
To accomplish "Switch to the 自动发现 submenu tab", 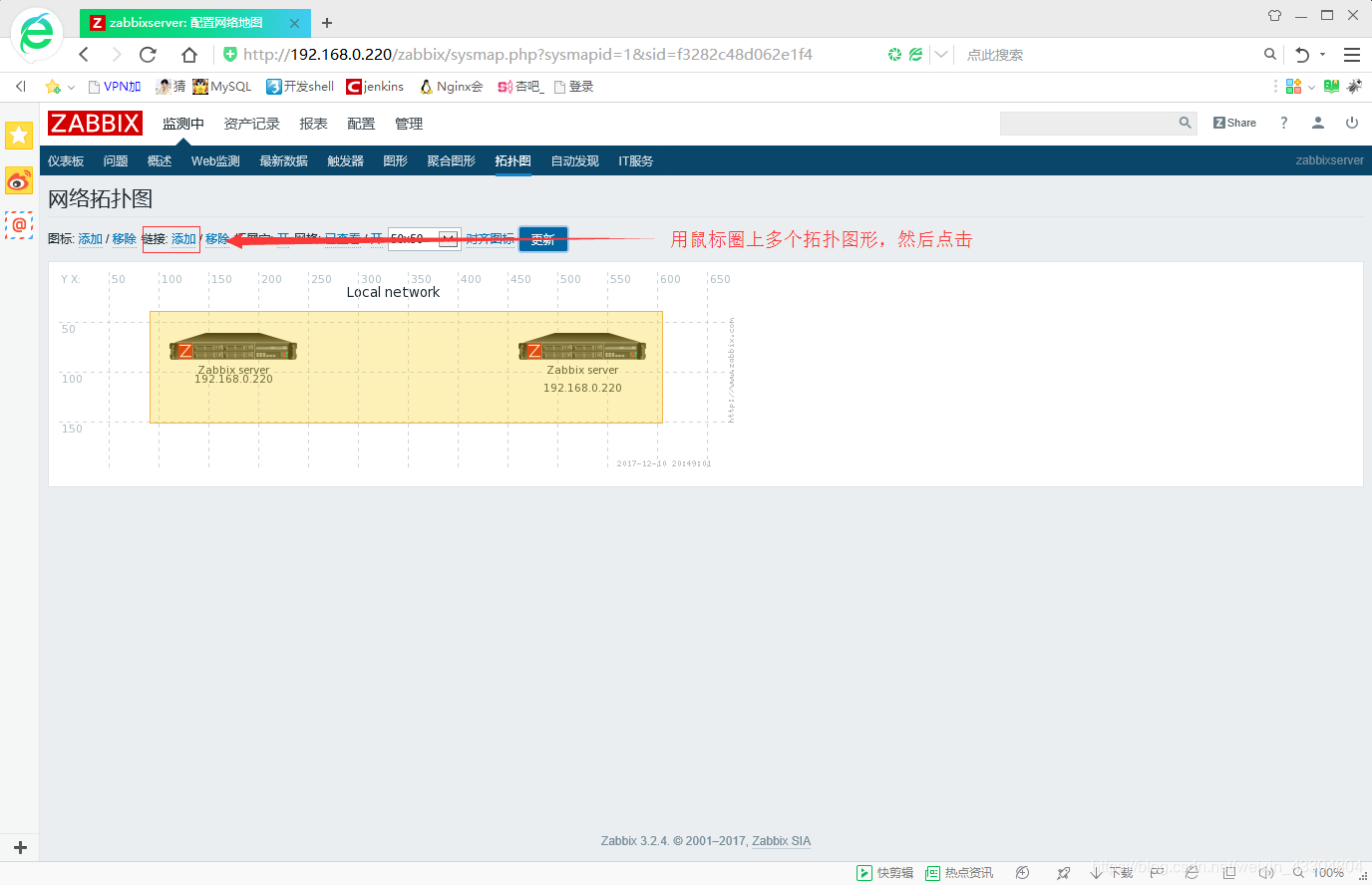I will click(575, 160).
